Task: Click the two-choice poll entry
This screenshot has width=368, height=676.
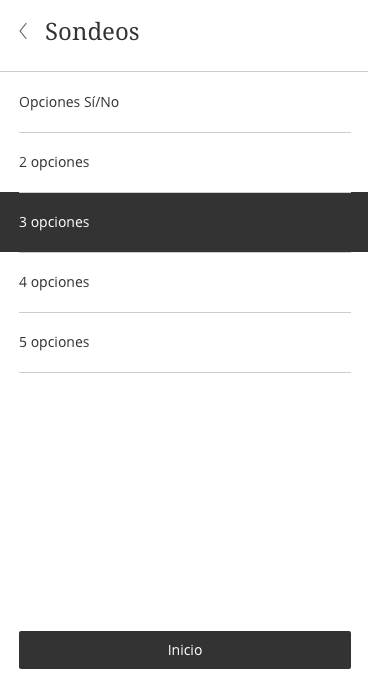Action: [185, 163]
